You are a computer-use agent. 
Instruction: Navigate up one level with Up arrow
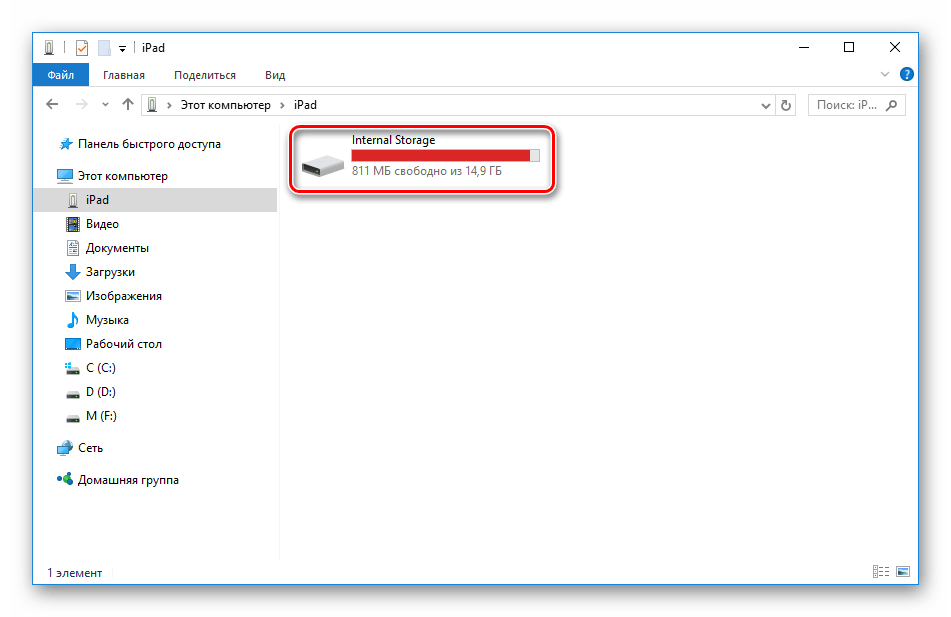[127, 105]
